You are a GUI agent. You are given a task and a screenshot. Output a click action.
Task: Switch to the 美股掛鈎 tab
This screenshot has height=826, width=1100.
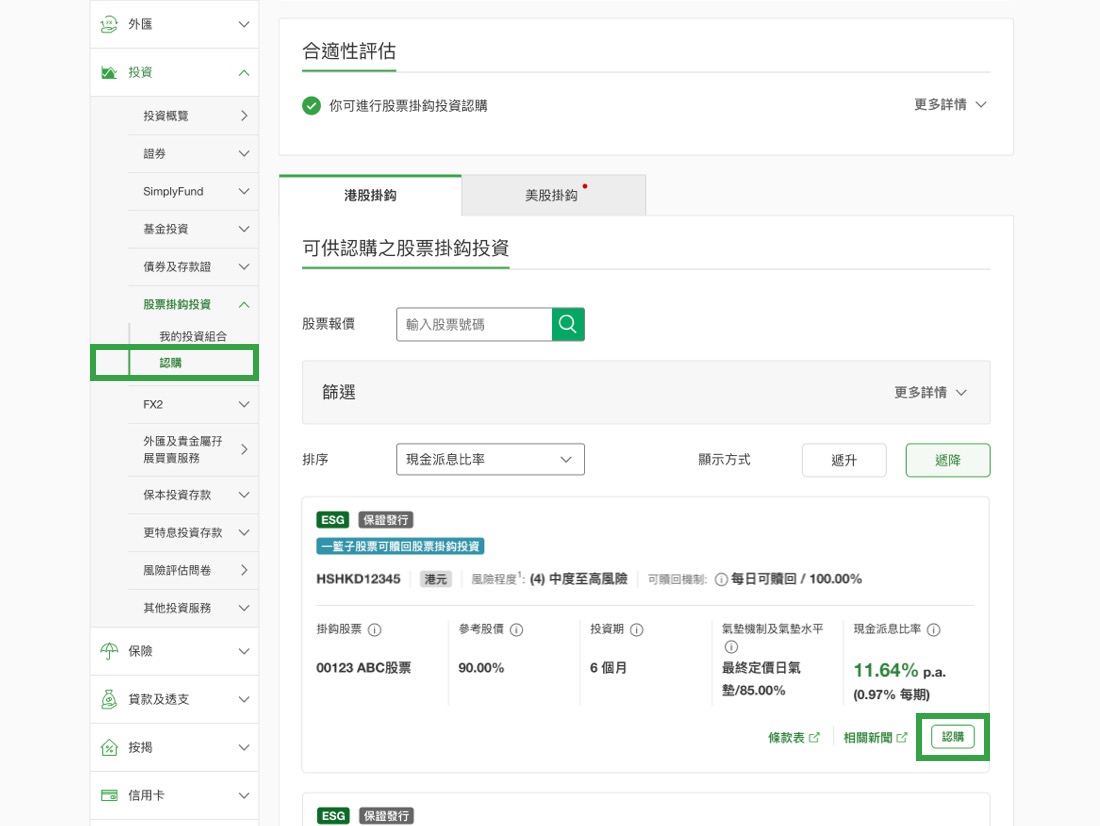click(x=553, y=195)
